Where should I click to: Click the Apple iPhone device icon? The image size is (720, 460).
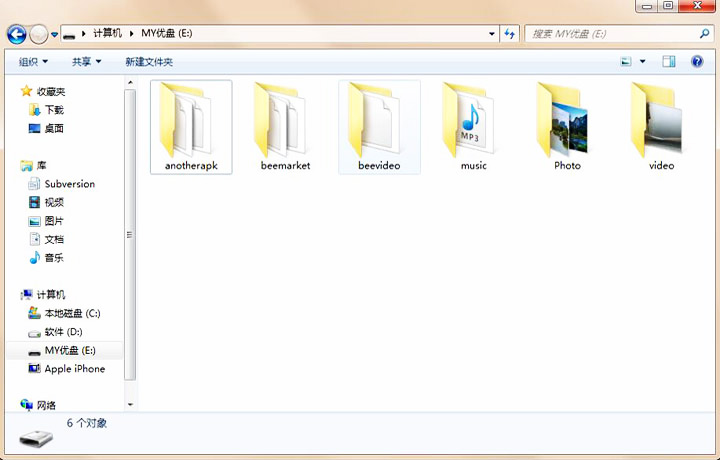[x=34, y=368]
